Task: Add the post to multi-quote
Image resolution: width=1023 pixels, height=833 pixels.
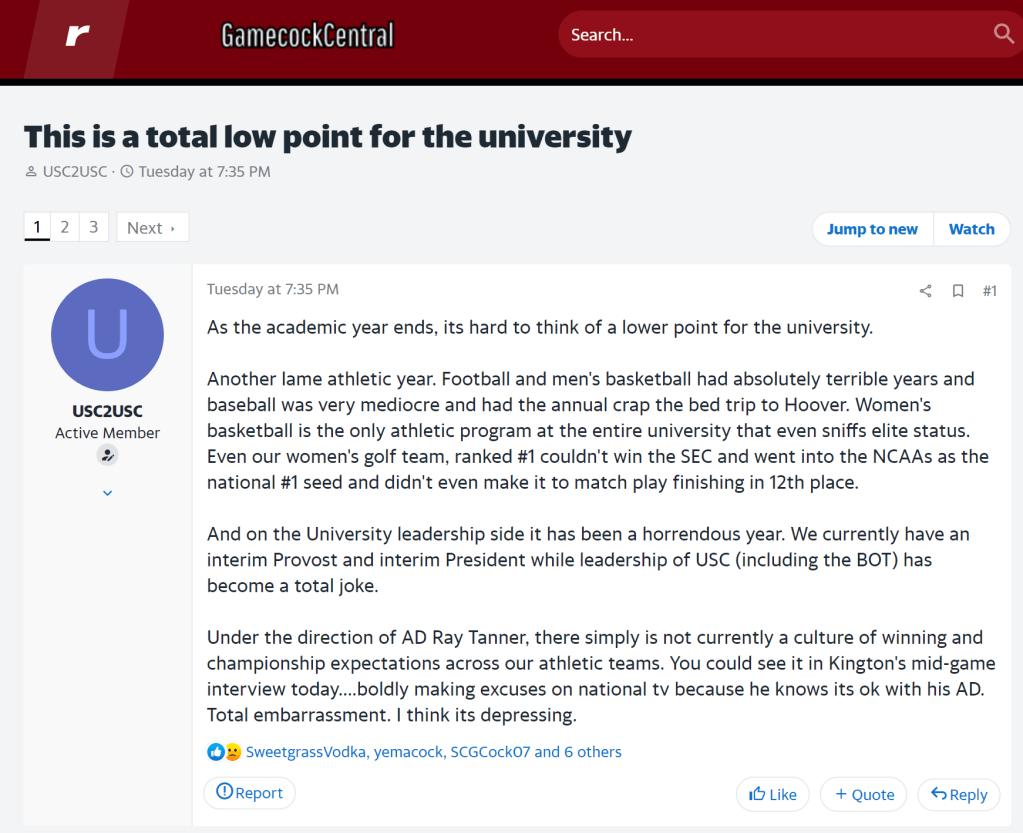Action: pos(864,794)
